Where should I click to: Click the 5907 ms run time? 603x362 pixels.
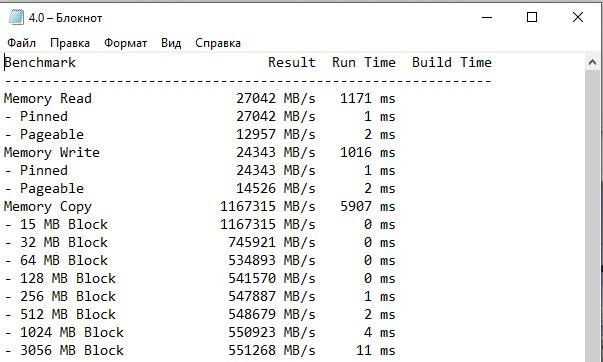tap(368, 207)
